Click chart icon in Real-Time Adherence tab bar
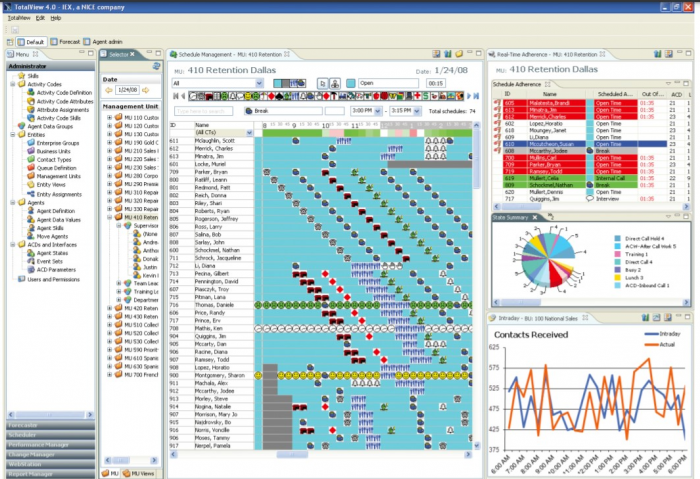Image resolution: width=700 pixels, height=479 pixels. [x=657, y=54]
